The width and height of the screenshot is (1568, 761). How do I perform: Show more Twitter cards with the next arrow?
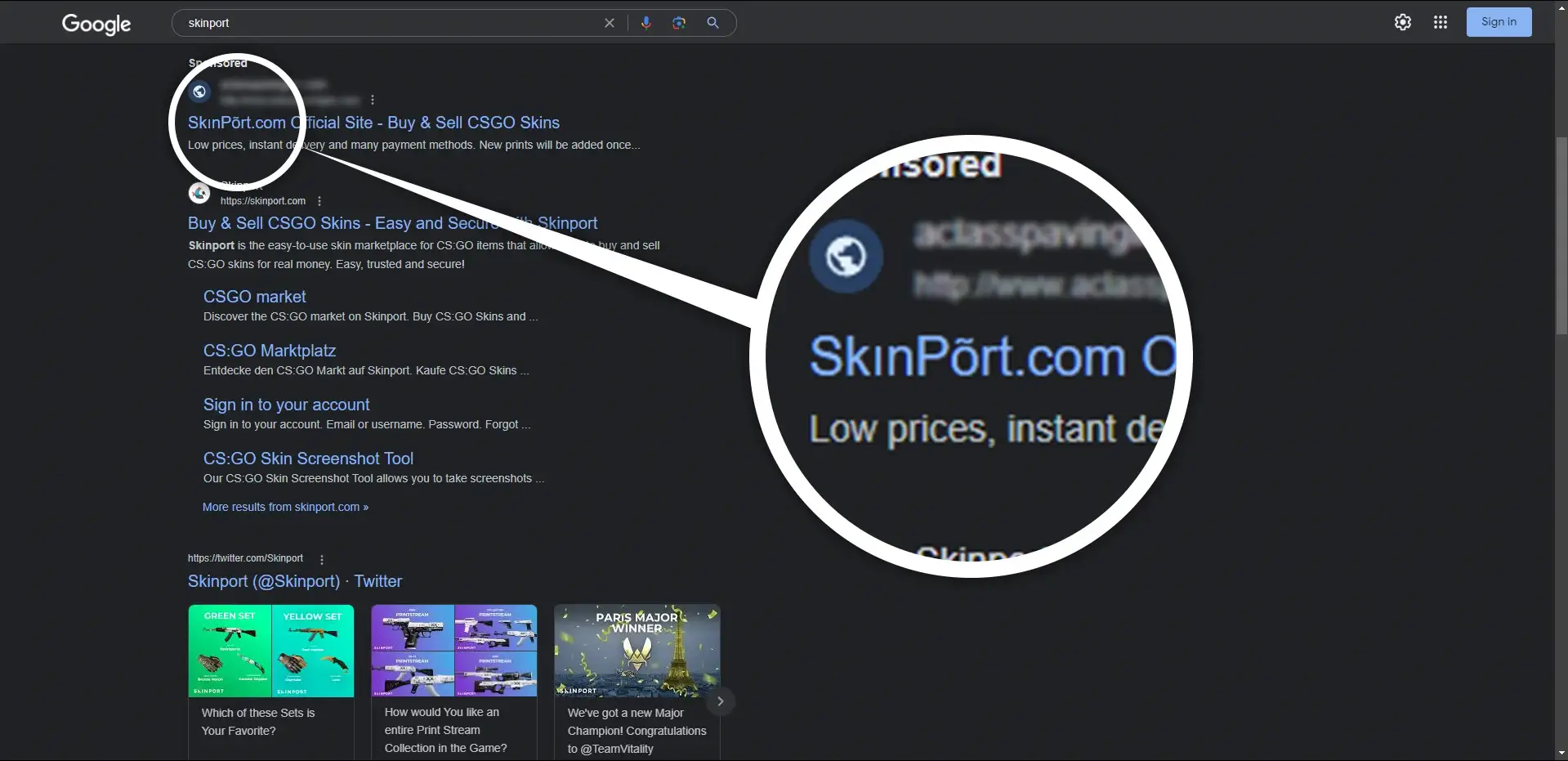(x=720, y=701)
